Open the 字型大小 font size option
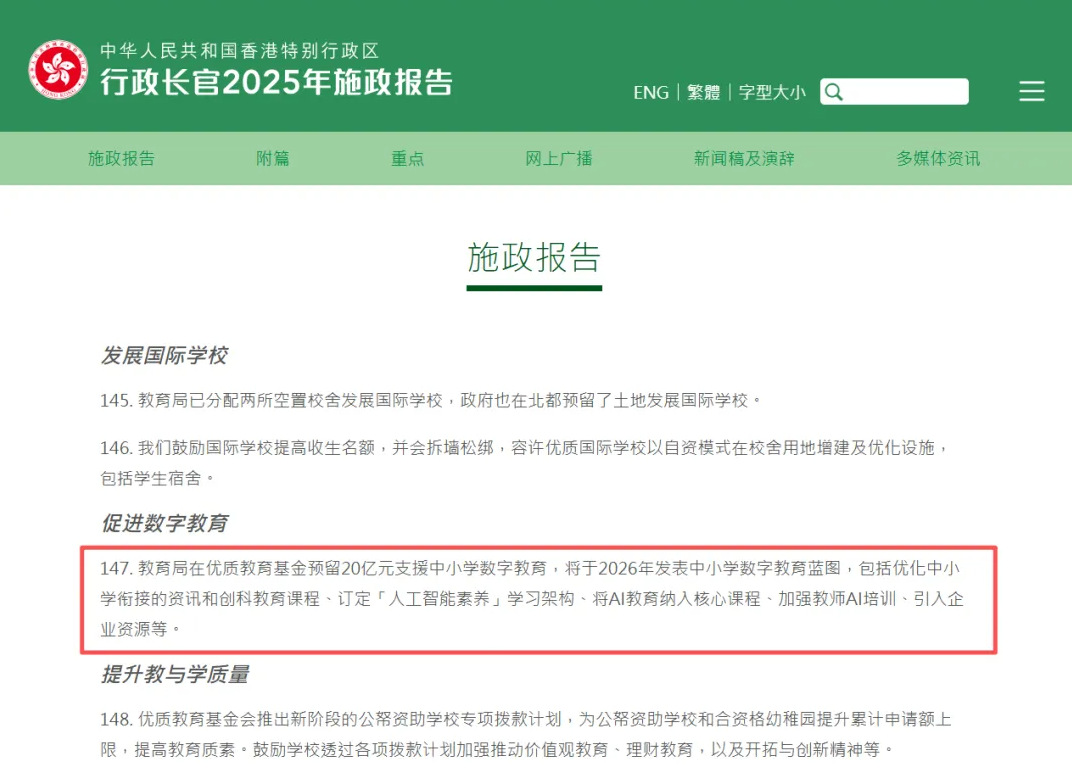This screenshot has width=1072, height=781. pyautogui.click(x=771, y=92)
